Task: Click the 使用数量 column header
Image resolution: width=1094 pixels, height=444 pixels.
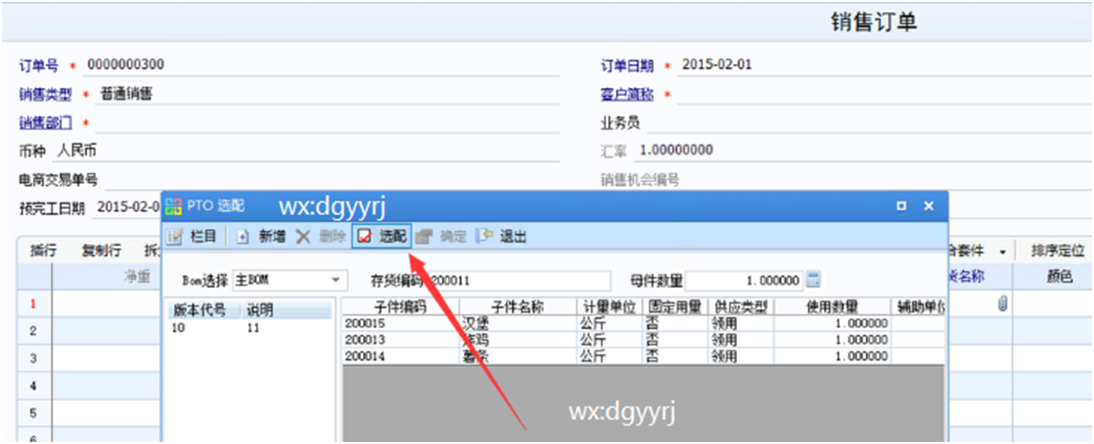Action: [x=832, y=307]
